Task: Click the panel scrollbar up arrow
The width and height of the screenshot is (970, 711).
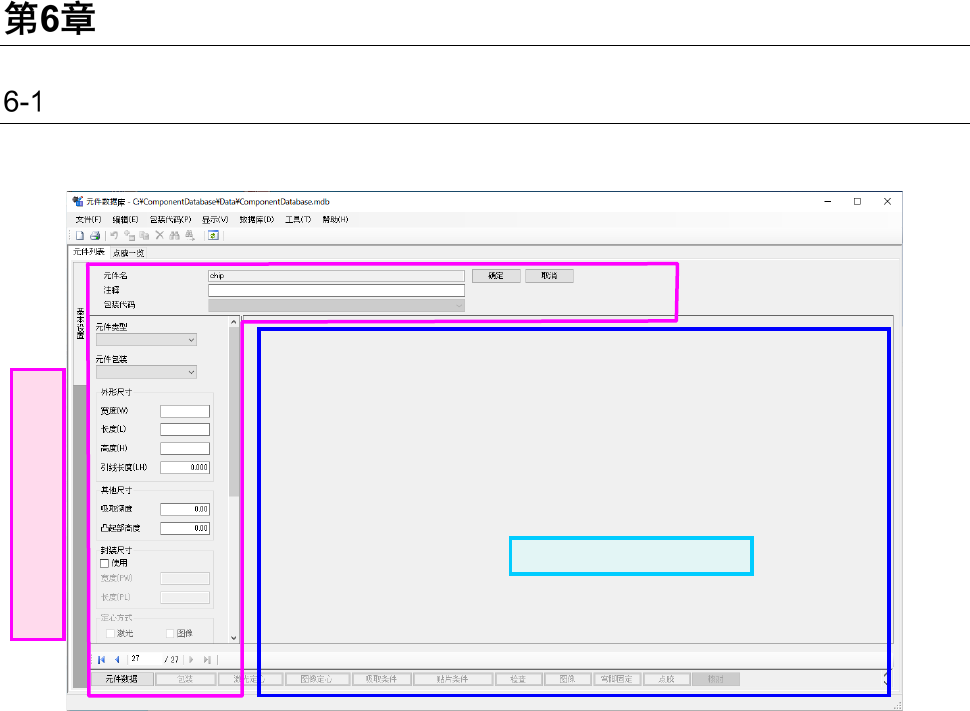Action: click(234, 322)
